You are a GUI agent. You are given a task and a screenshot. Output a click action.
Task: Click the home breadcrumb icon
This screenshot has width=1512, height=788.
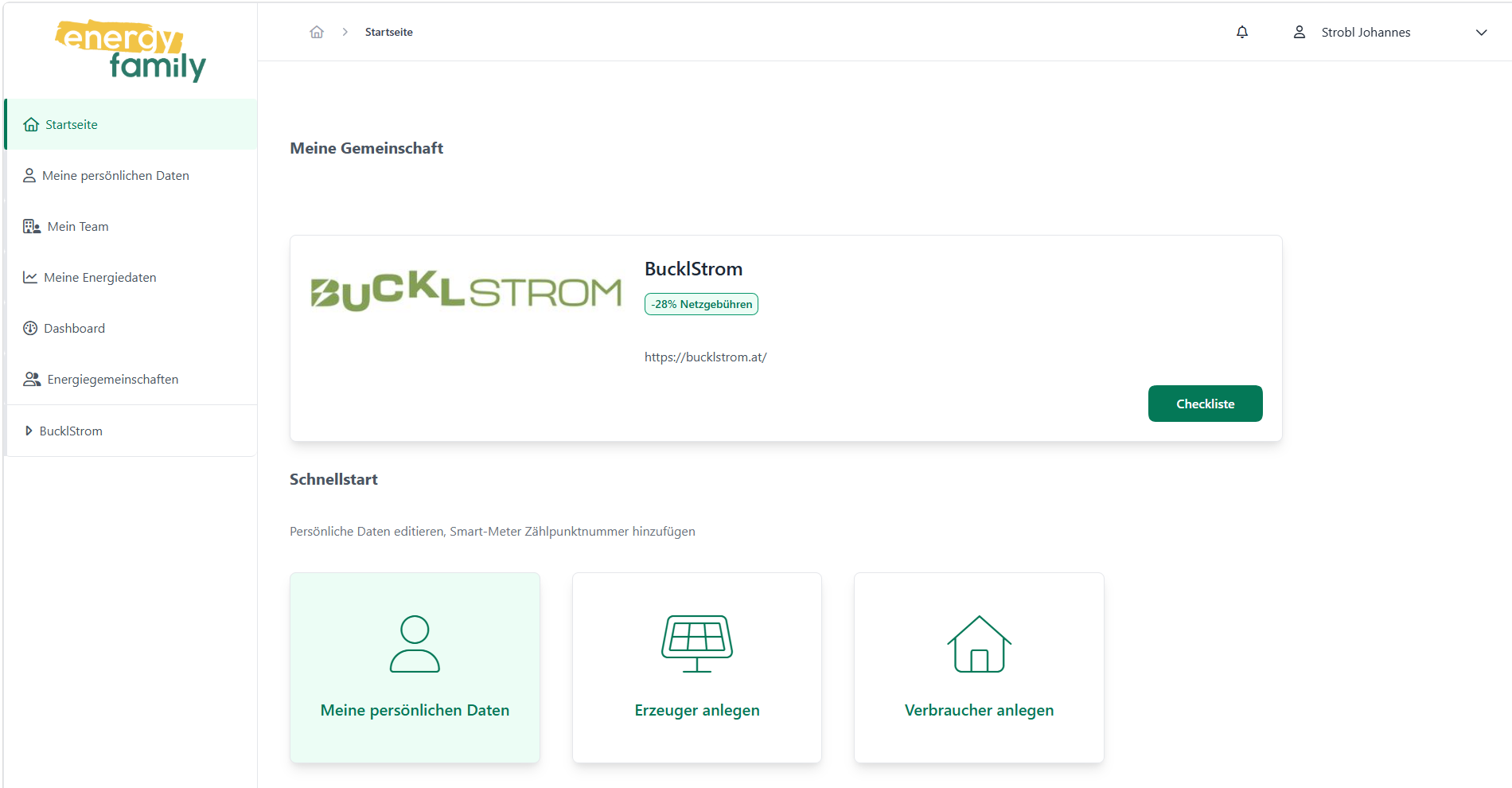tap(317, 32)
